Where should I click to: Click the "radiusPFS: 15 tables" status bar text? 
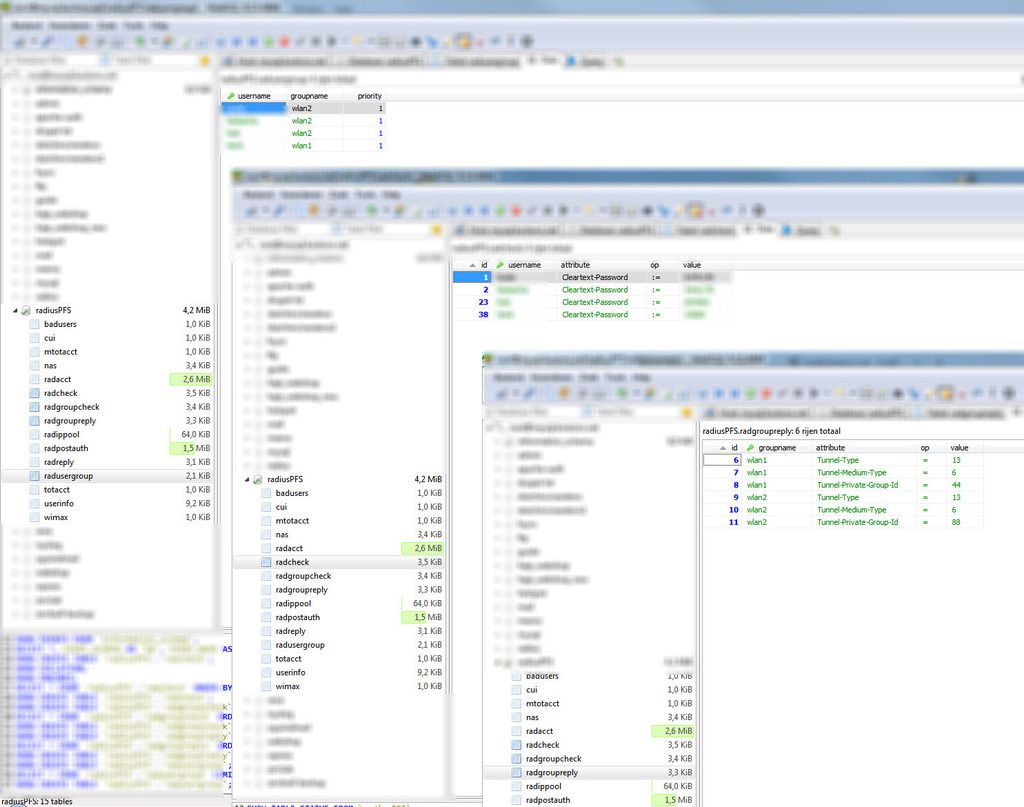pyautogui.click(x=37, y=802)
